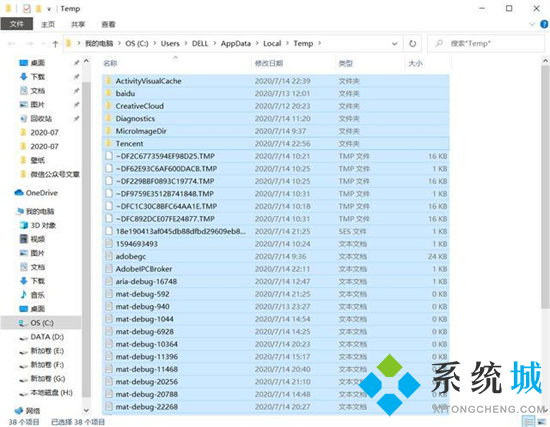The width and height of the screenshot is (550, 427).
Task: Expand the ribbon chevron near help
Action: (x=532, y=24)
